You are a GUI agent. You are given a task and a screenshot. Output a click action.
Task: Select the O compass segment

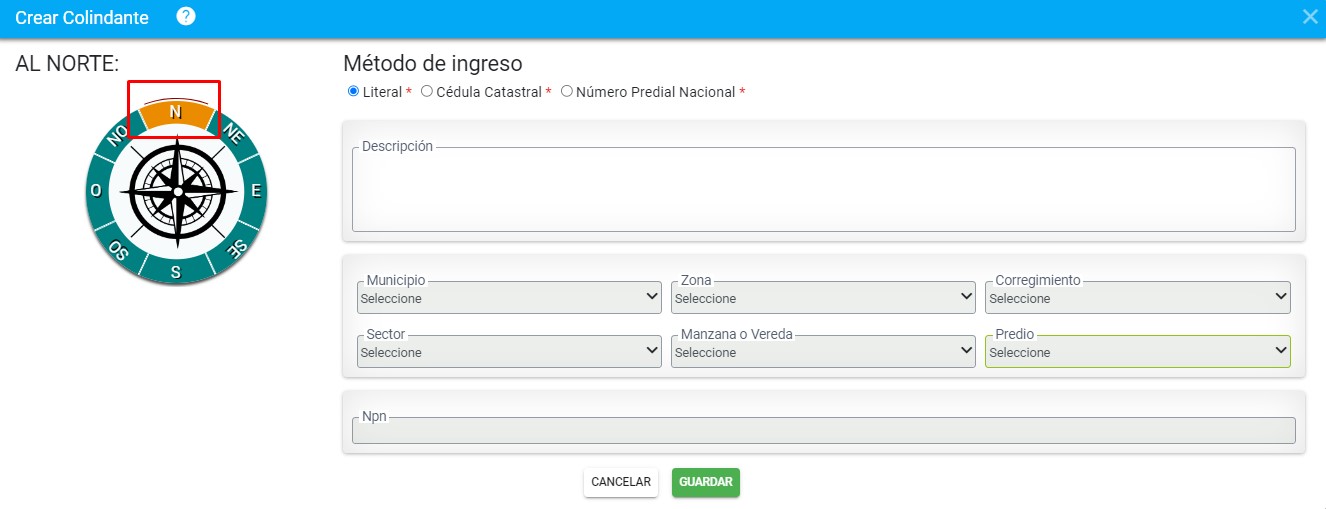96,190
